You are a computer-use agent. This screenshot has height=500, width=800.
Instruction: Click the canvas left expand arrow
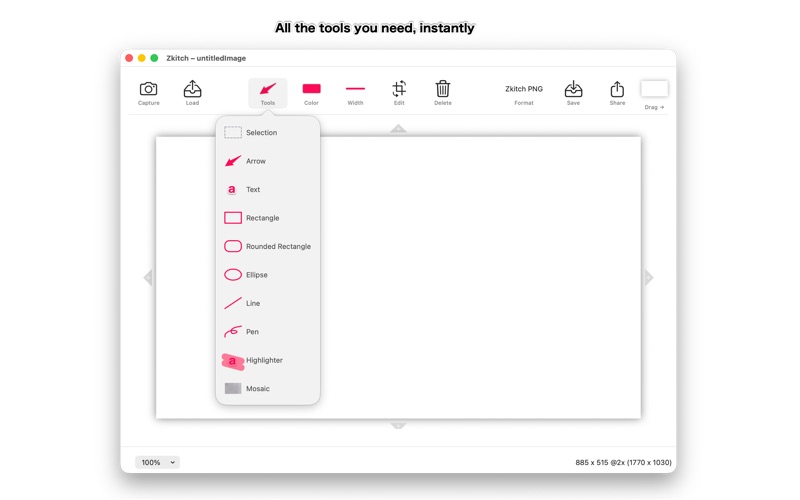click(148, 278)
